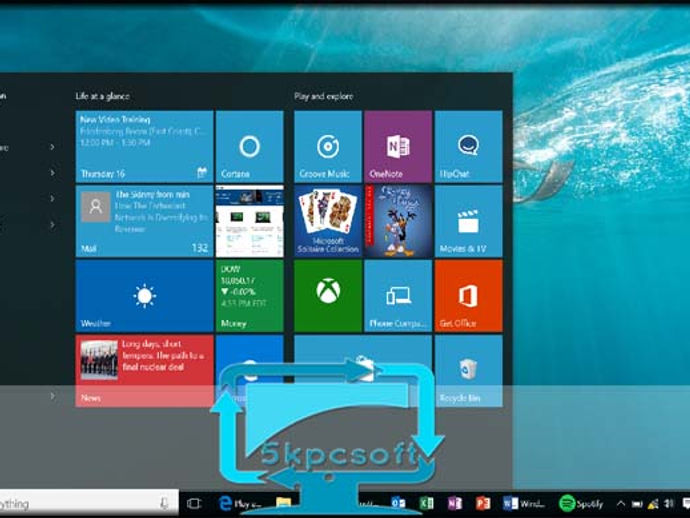Click the "New Video Training" event title

tap(115, 119)
